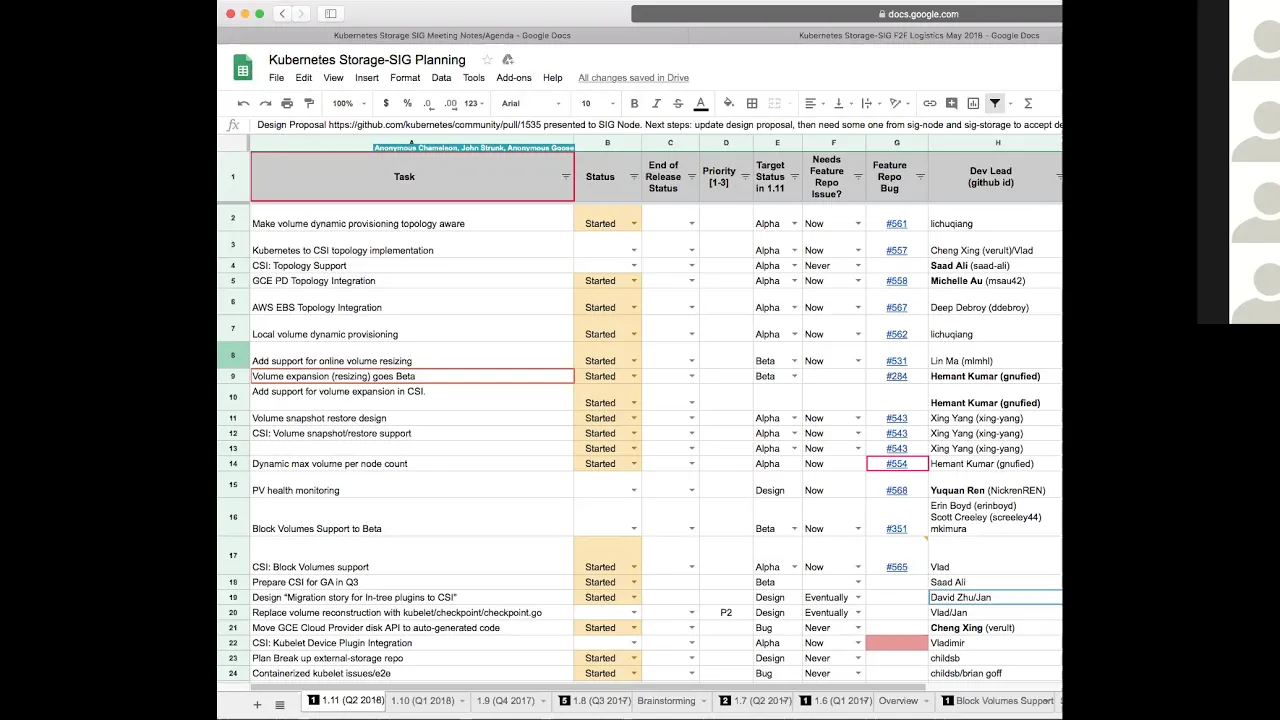Image resolution: width=1280 pixels, height=720 pixels.
Task: Print the spreadsheet via toolbar icon
Action: (287, 103)
